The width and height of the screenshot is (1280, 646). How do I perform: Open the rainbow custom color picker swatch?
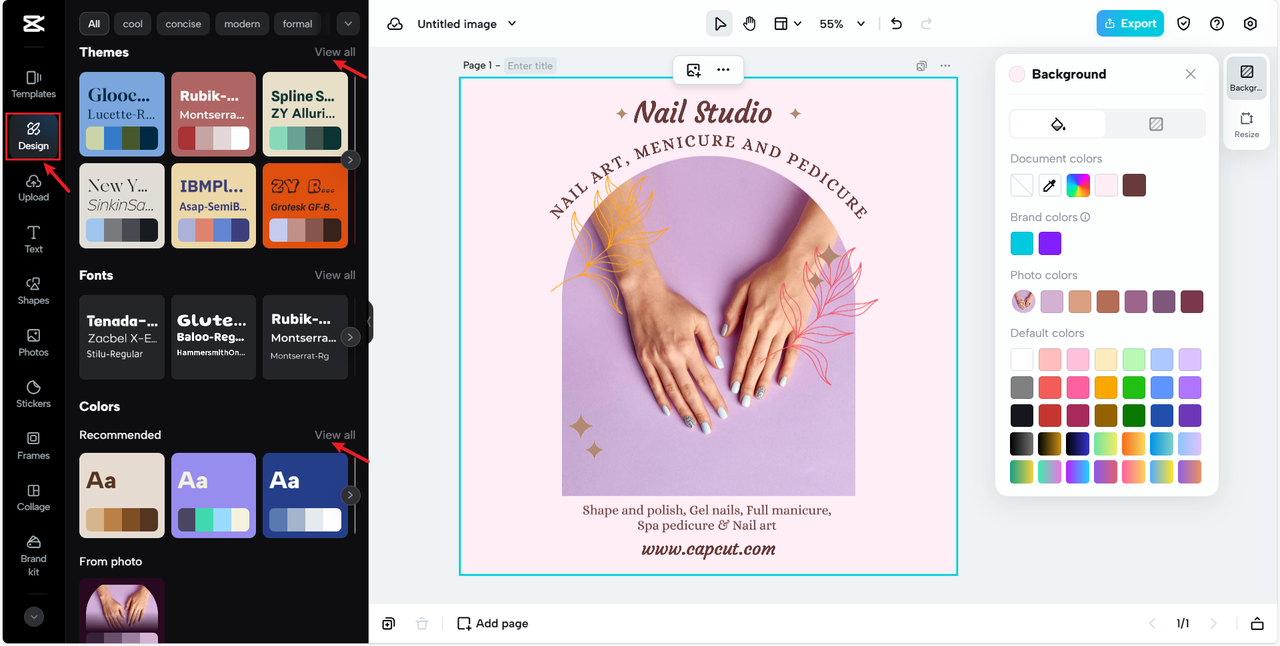(x=1078, y=185)
